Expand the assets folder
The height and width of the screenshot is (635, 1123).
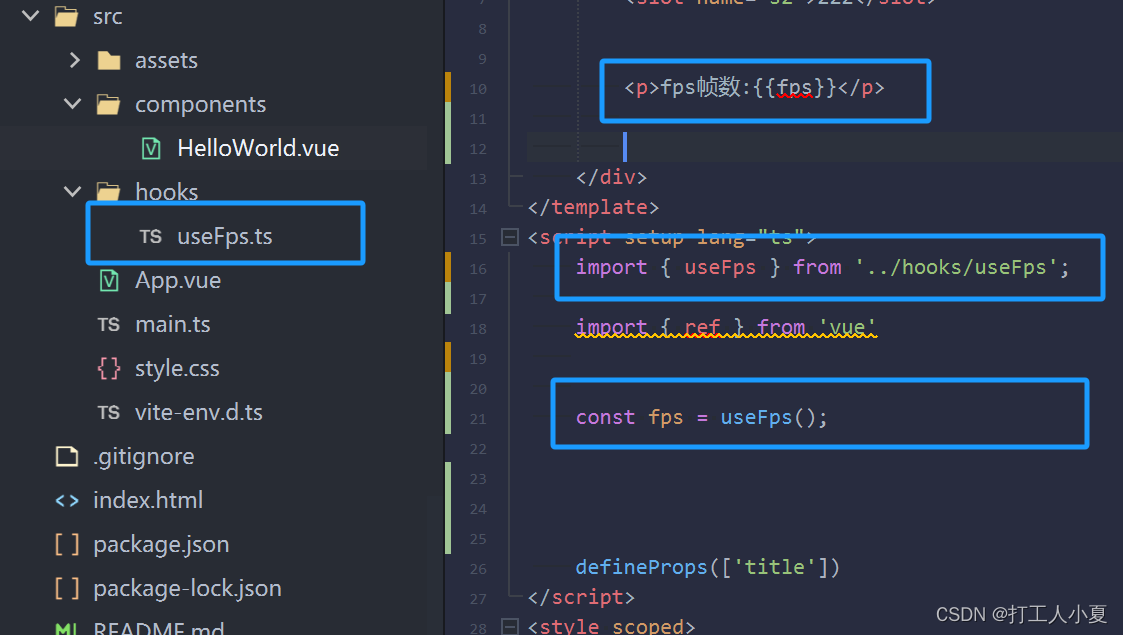click(x=73, y=59)
